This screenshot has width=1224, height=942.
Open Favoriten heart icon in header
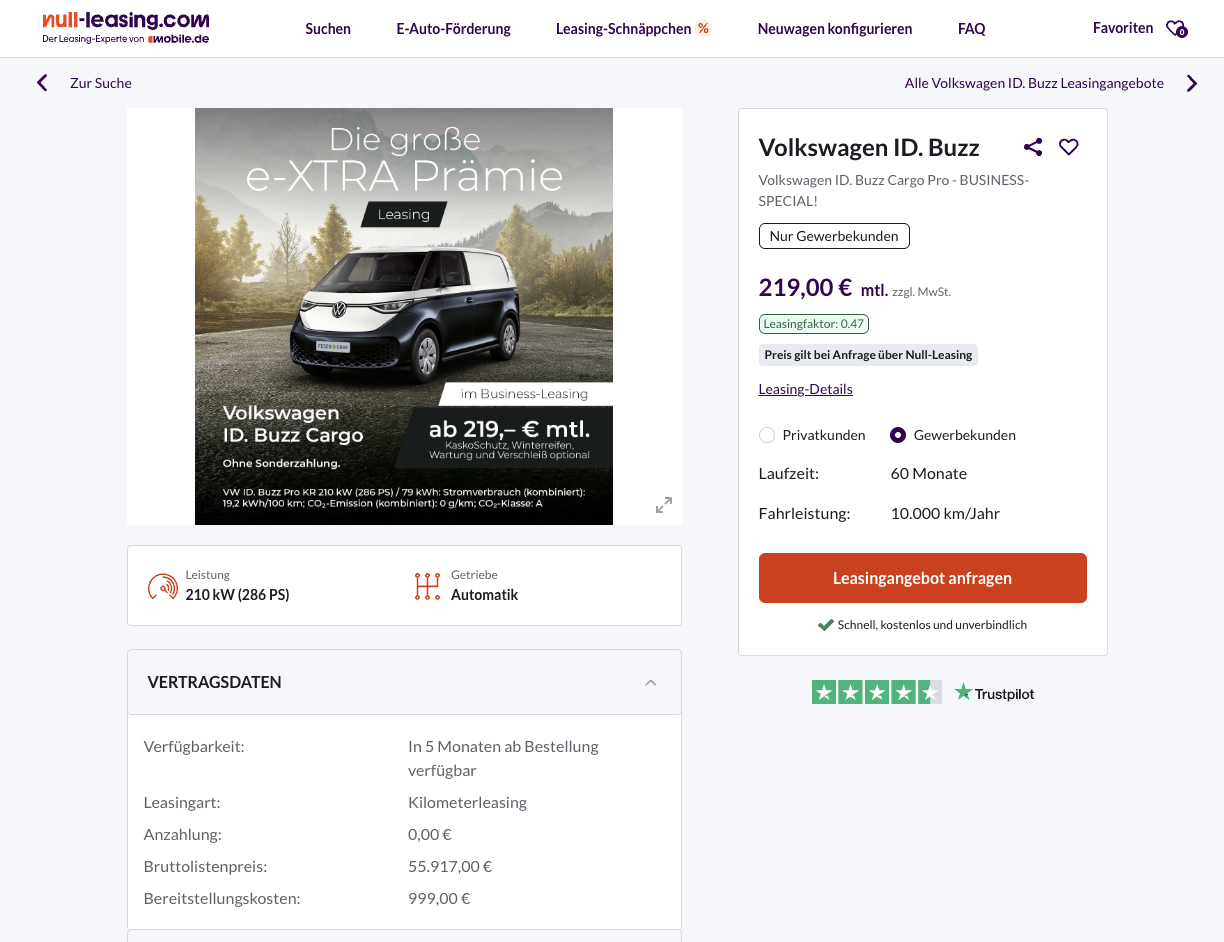point(1176,29)
